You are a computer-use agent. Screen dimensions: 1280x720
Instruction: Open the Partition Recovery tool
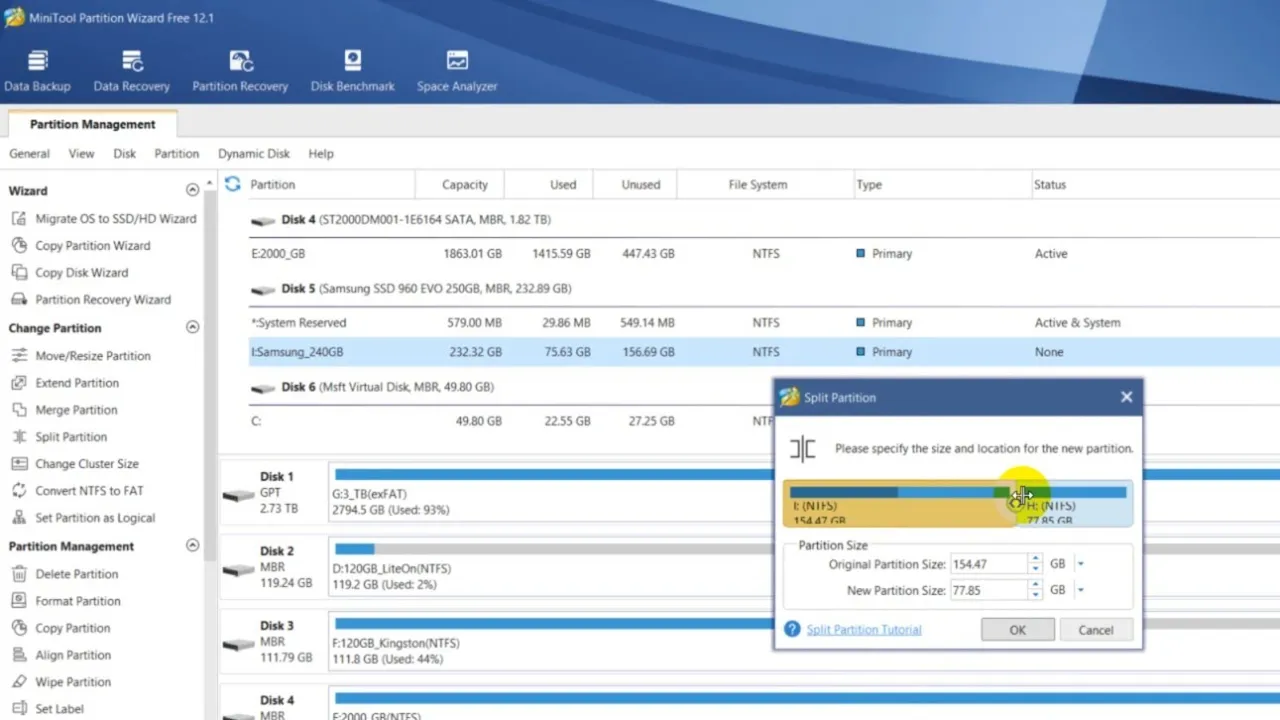(240, 71)
